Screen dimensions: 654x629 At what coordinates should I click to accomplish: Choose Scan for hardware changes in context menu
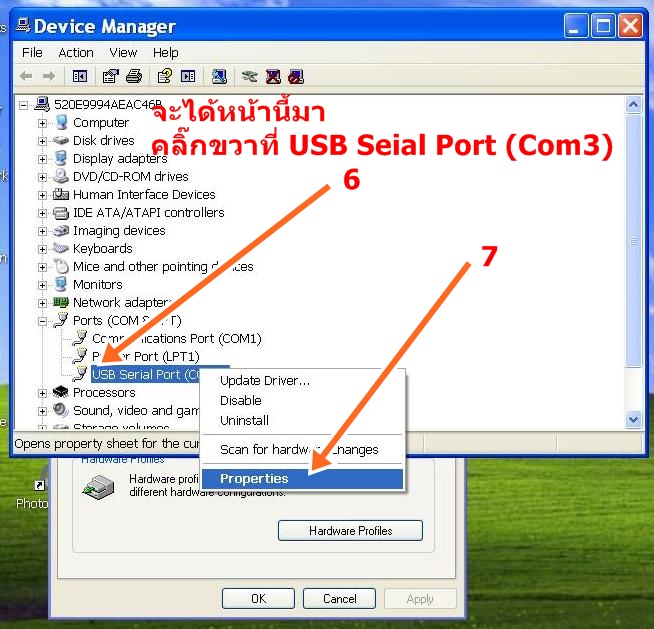point(303,450)
